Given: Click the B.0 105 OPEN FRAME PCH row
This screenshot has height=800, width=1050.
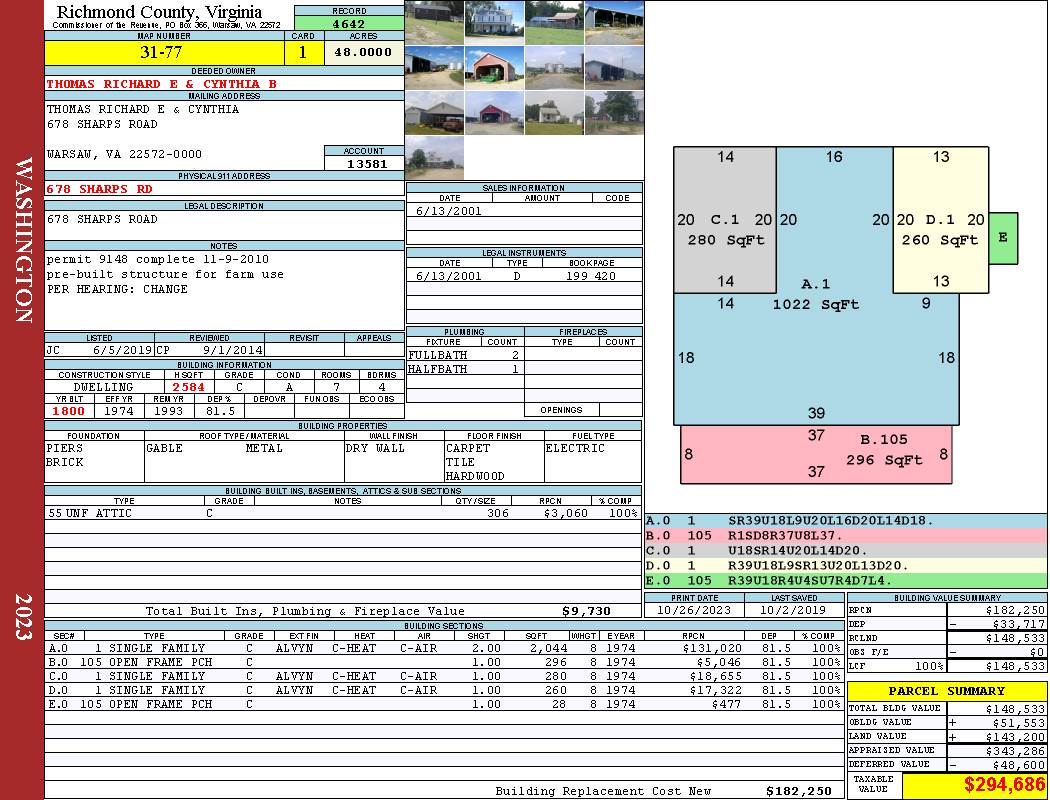Looking at the screenshot, I should 443,662.
